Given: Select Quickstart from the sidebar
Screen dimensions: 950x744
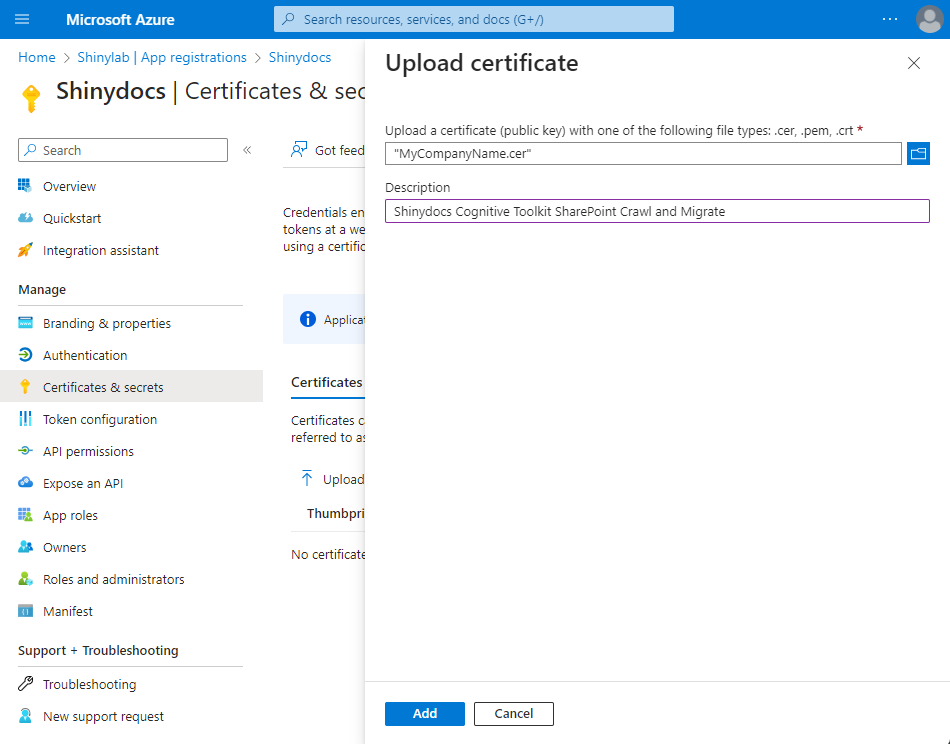Looking at the screenshot, I should pos(71,218).
